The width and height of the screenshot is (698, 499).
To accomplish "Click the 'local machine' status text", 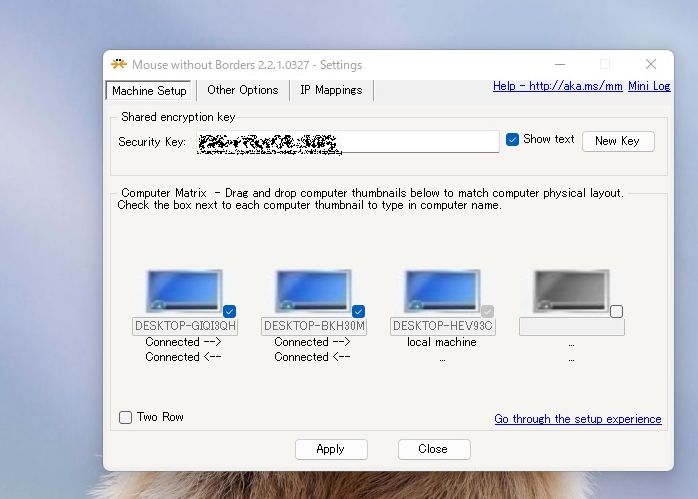I will click(442, 342).
